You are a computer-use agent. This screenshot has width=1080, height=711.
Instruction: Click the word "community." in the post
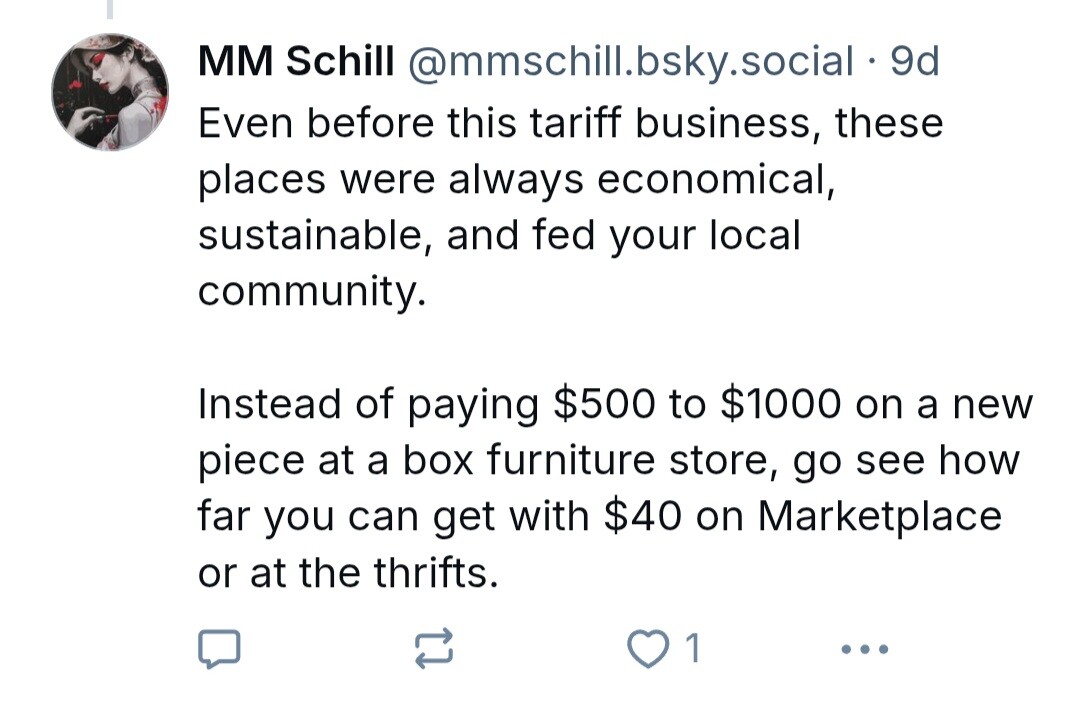point(313,292)
